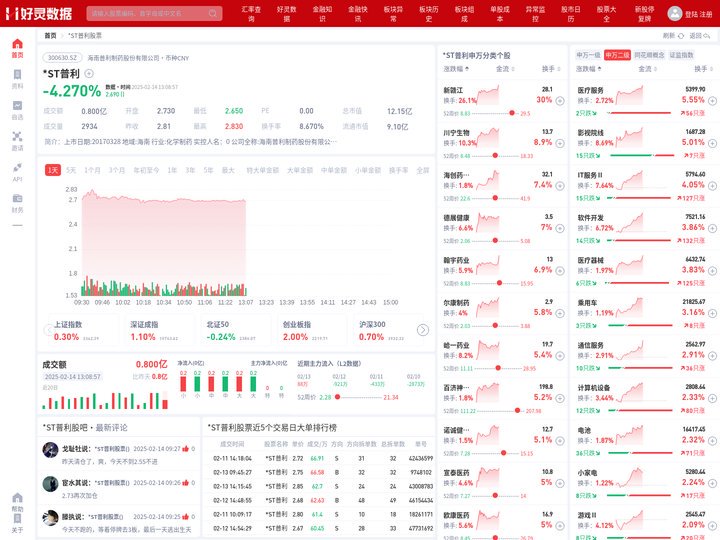Sort sector list by 涨跌幅
Image resolution: width=720 pixels, height=540 pixels.
coord(589,69)
